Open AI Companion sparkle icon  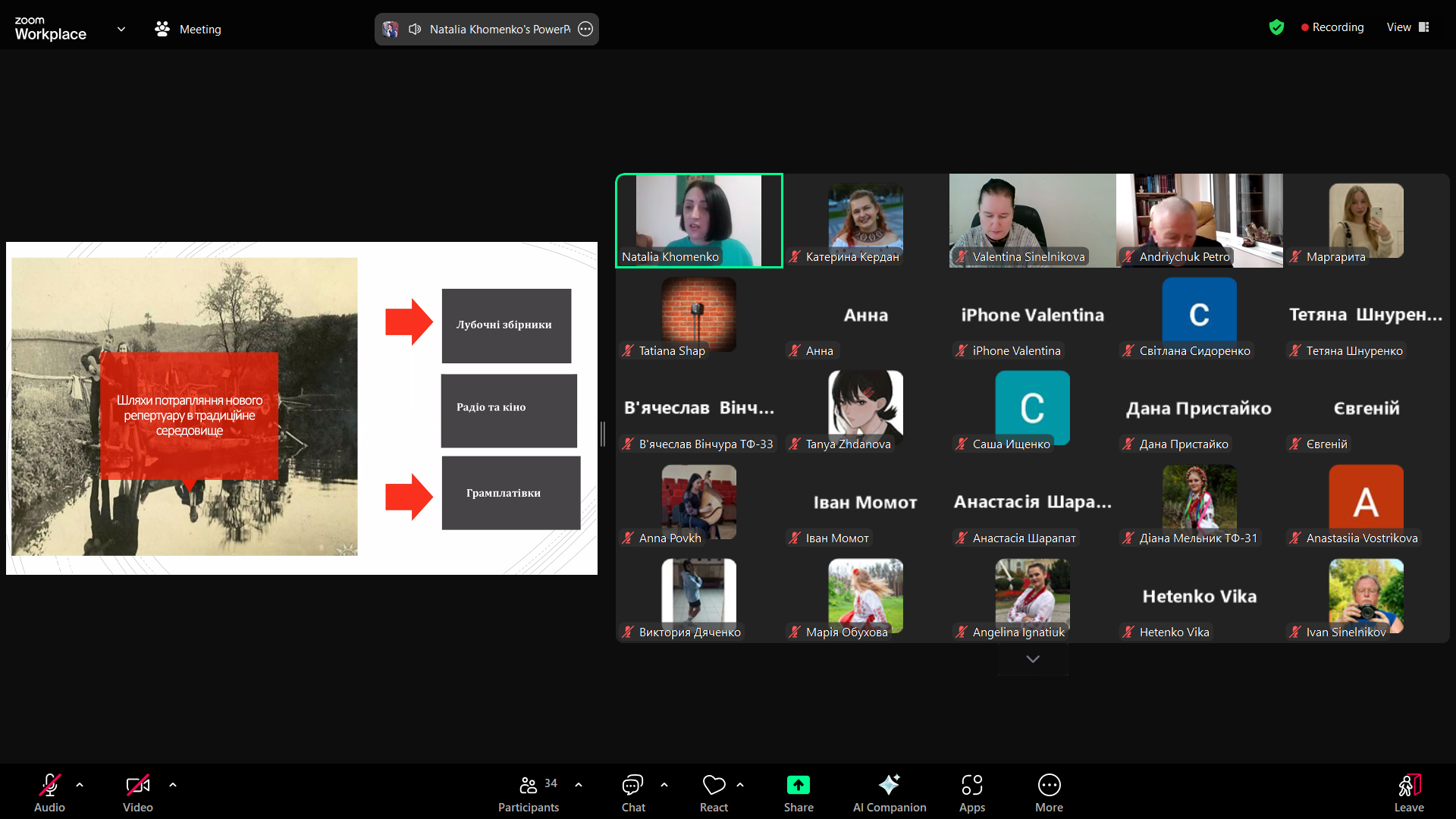tap(889, 784)
